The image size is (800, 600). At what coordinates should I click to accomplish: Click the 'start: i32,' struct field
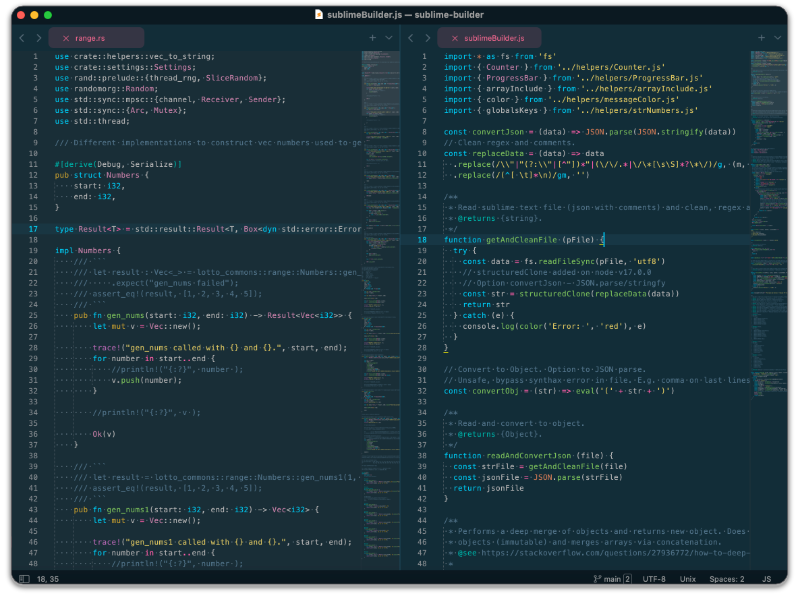pyautogui.click(x=99, y=186)
